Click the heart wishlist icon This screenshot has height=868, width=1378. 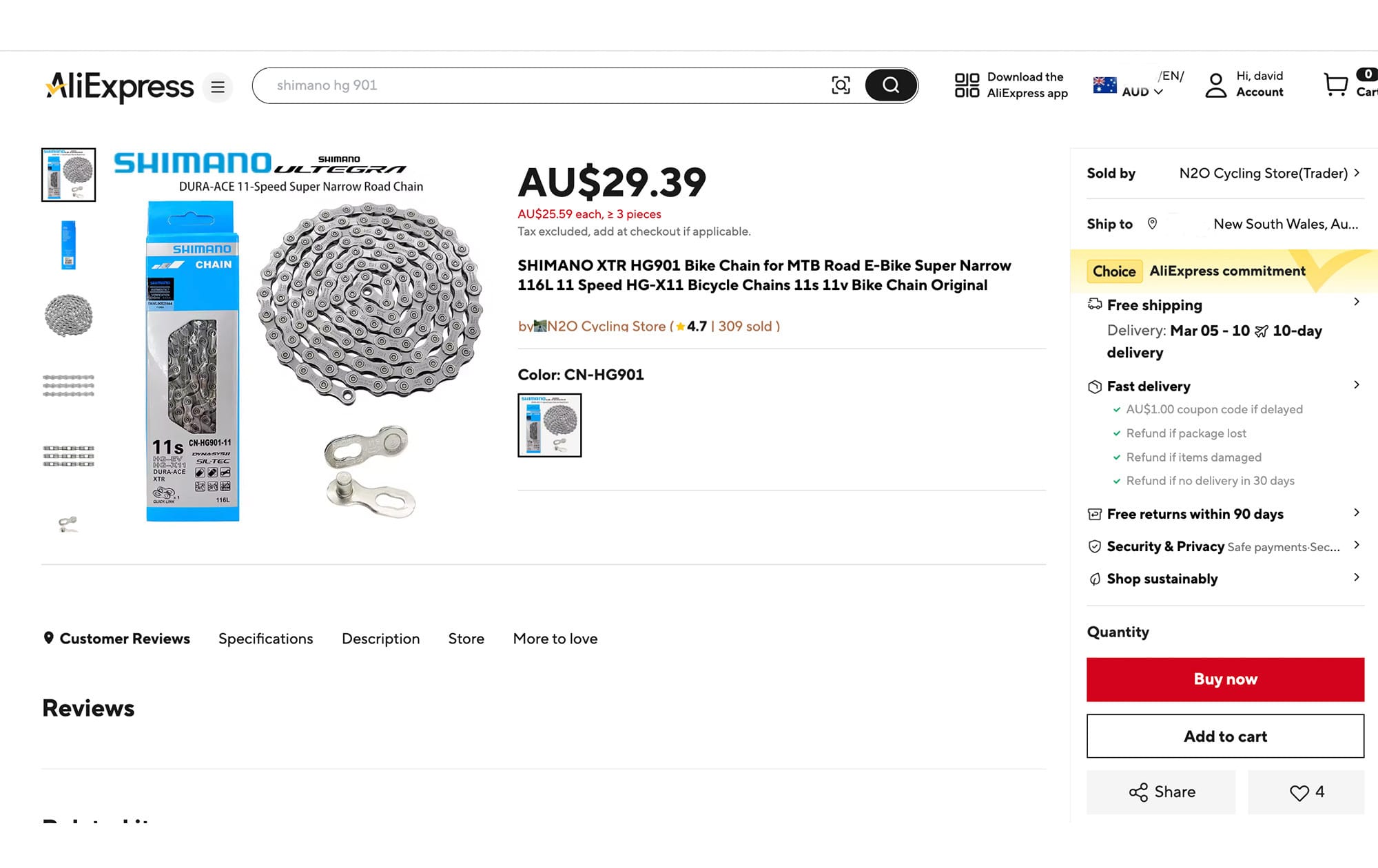coord(1299,793)
